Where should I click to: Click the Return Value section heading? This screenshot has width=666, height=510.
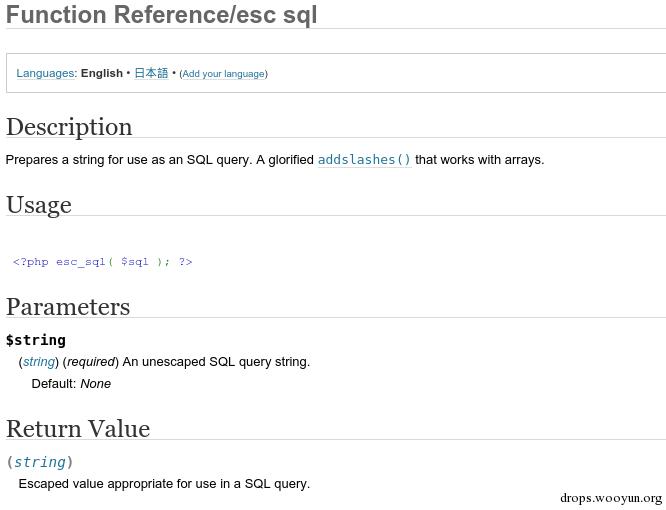[x=78, y=429]
